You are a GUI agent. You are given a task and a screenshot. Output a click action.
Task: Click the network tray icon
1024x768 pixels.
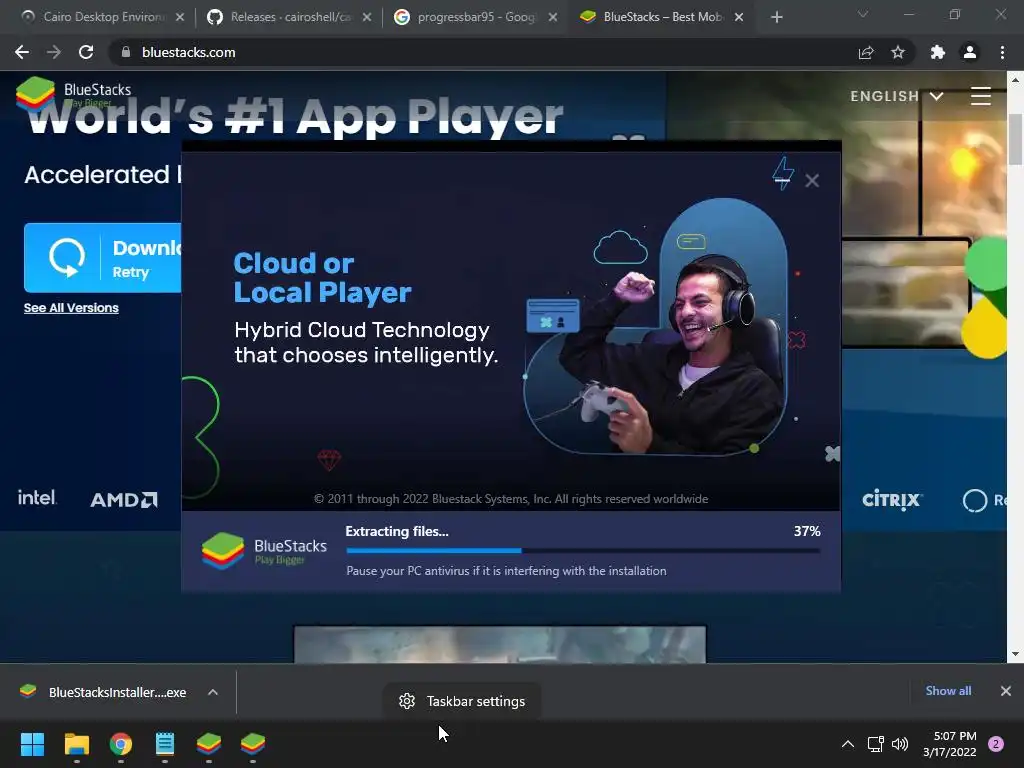click(x=875, y=744)
